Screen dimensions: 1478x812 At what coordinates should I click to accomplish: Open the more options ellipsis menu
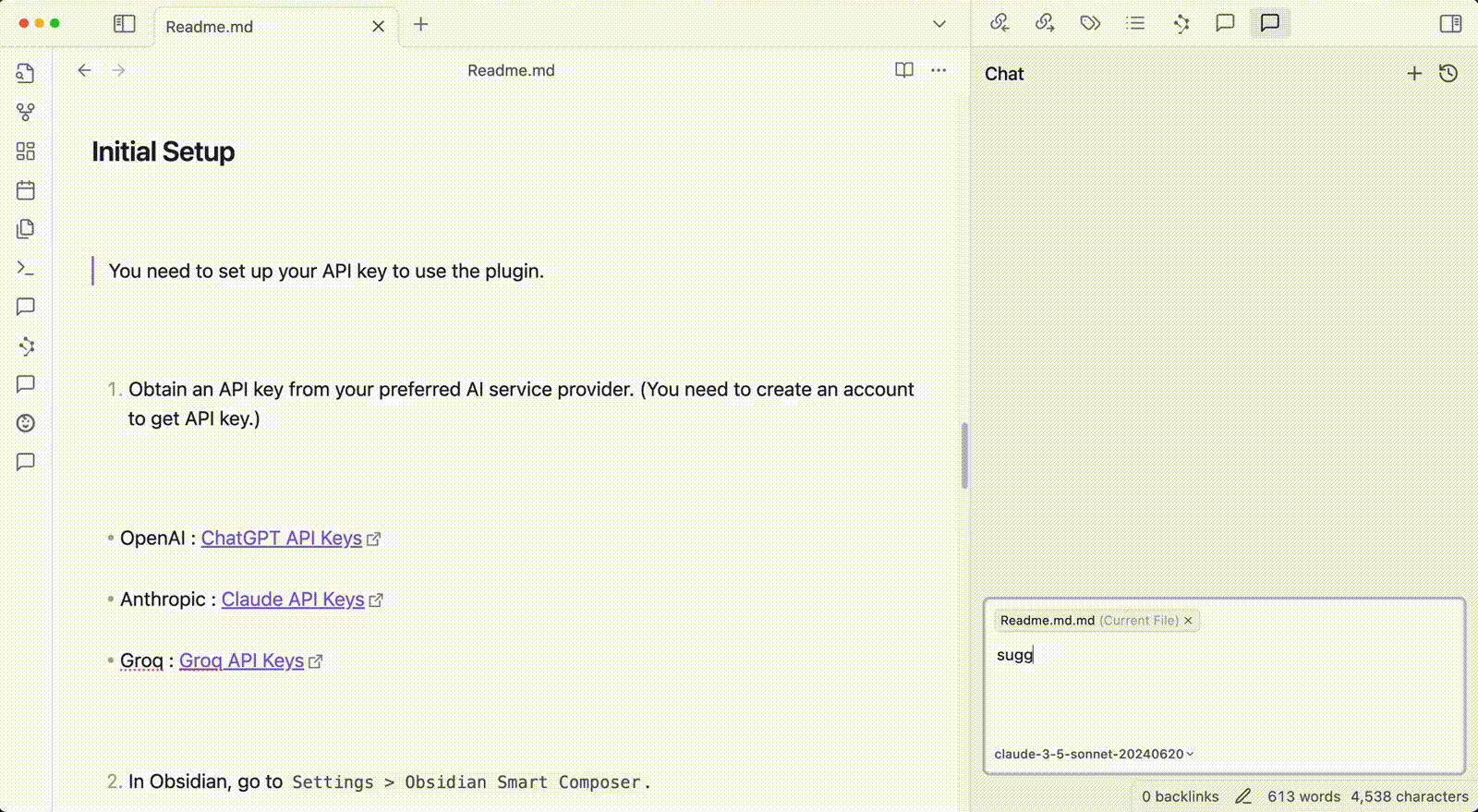pyautogui.click(x=939, y=70)
